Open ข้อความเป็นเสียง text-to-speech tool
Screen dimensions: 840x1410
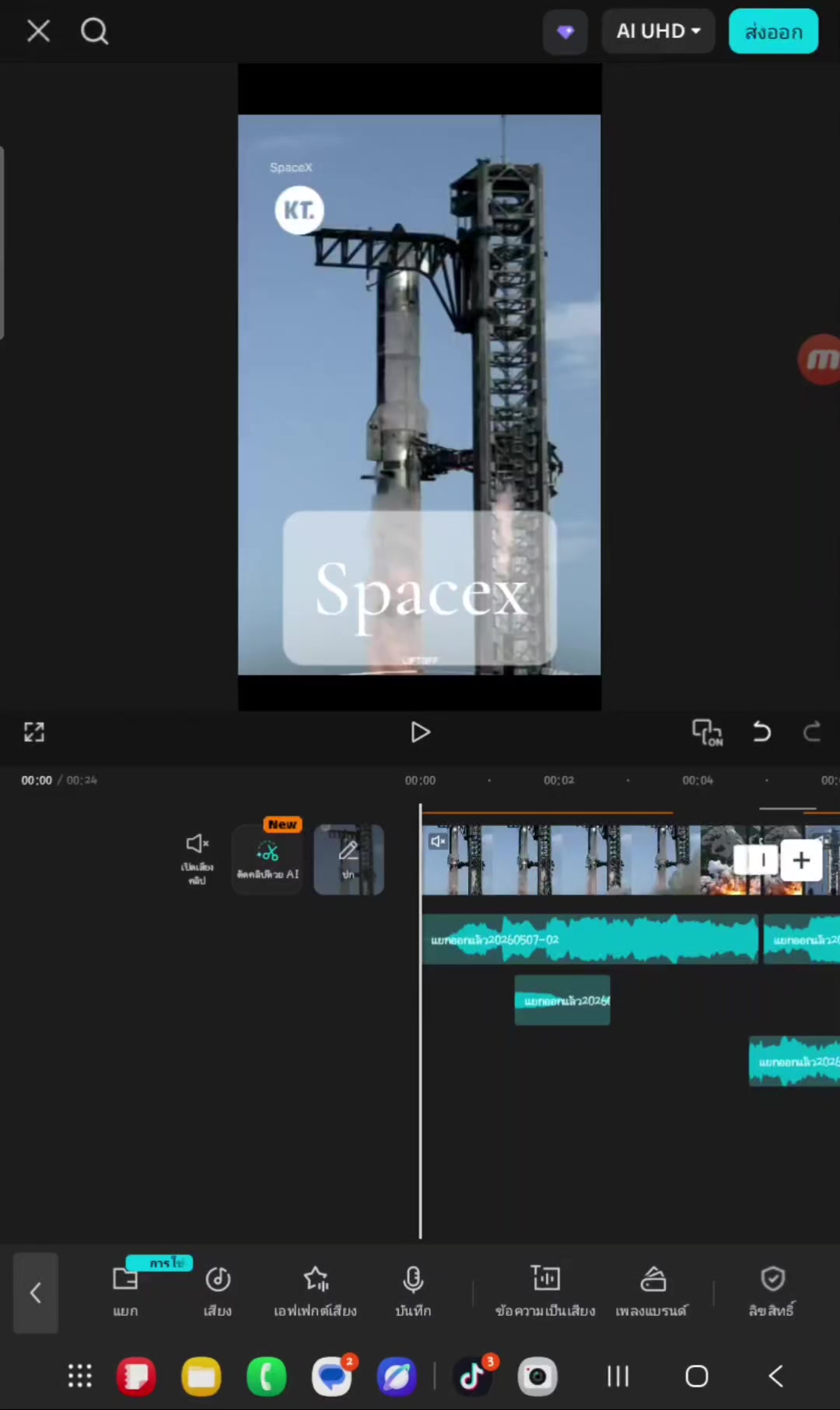[545, 1292]
